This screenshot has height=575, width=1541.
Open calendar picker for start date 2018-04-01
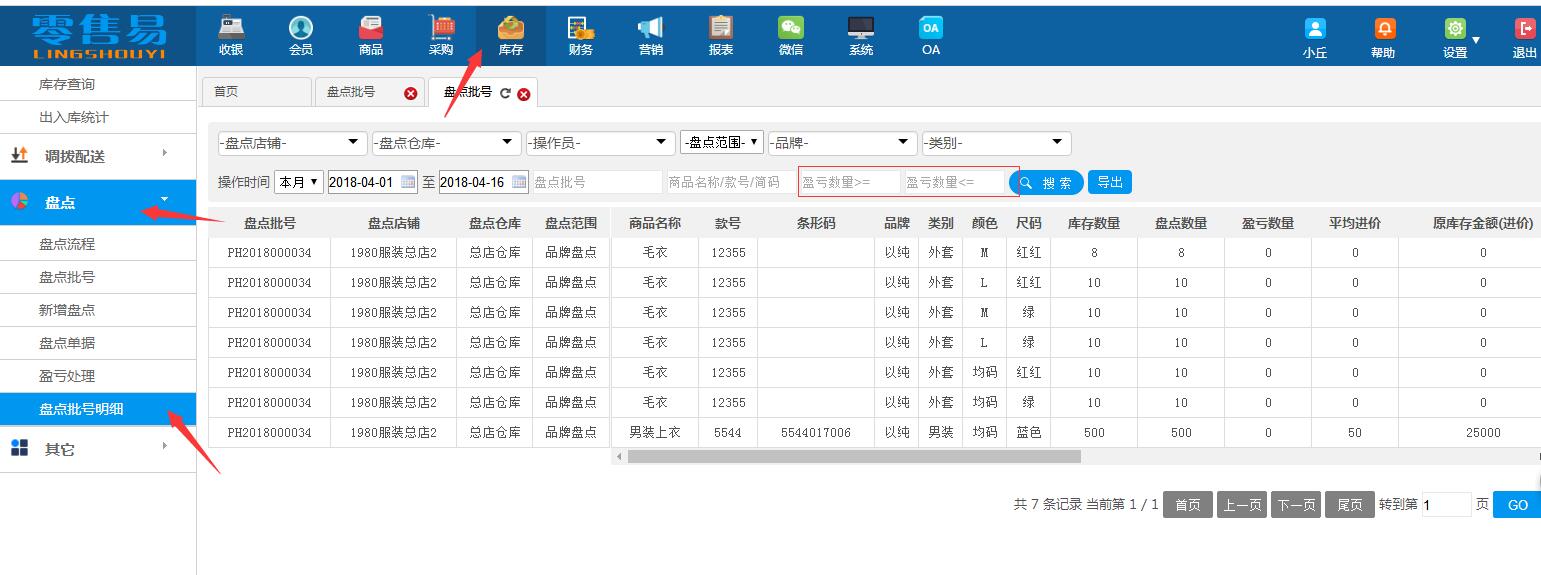(408, 182)
